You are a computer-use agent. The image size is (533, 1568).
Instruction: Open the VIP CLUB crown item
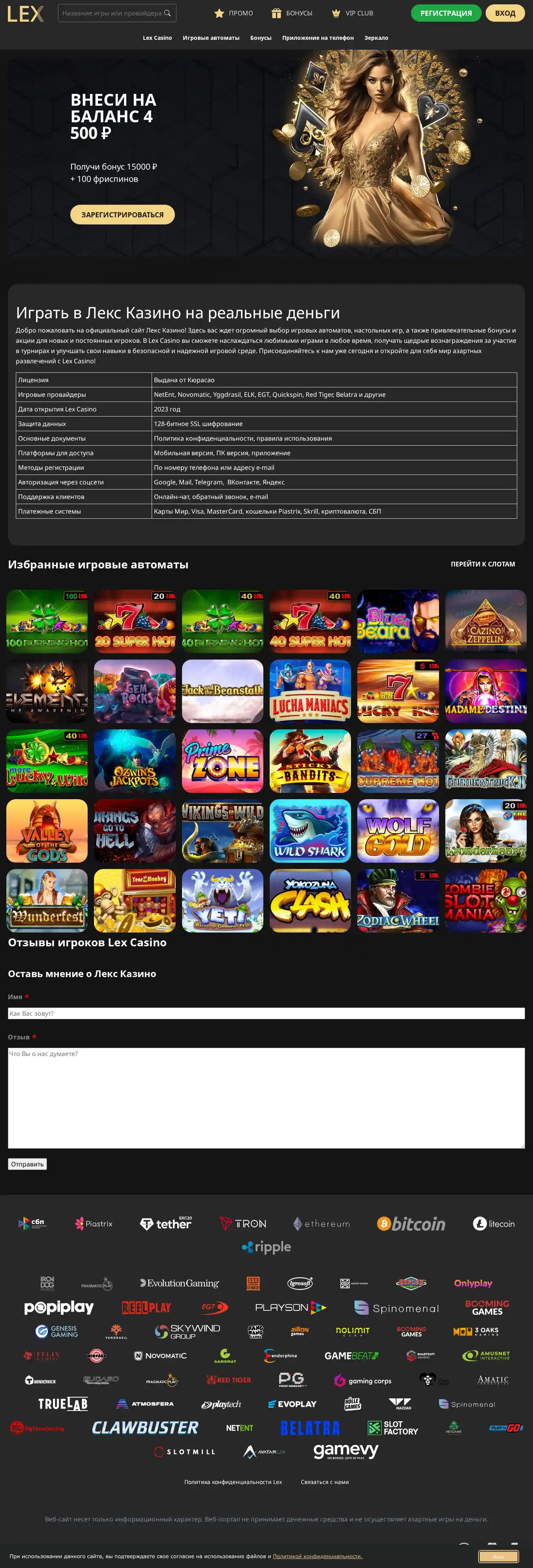coord(352,13)
